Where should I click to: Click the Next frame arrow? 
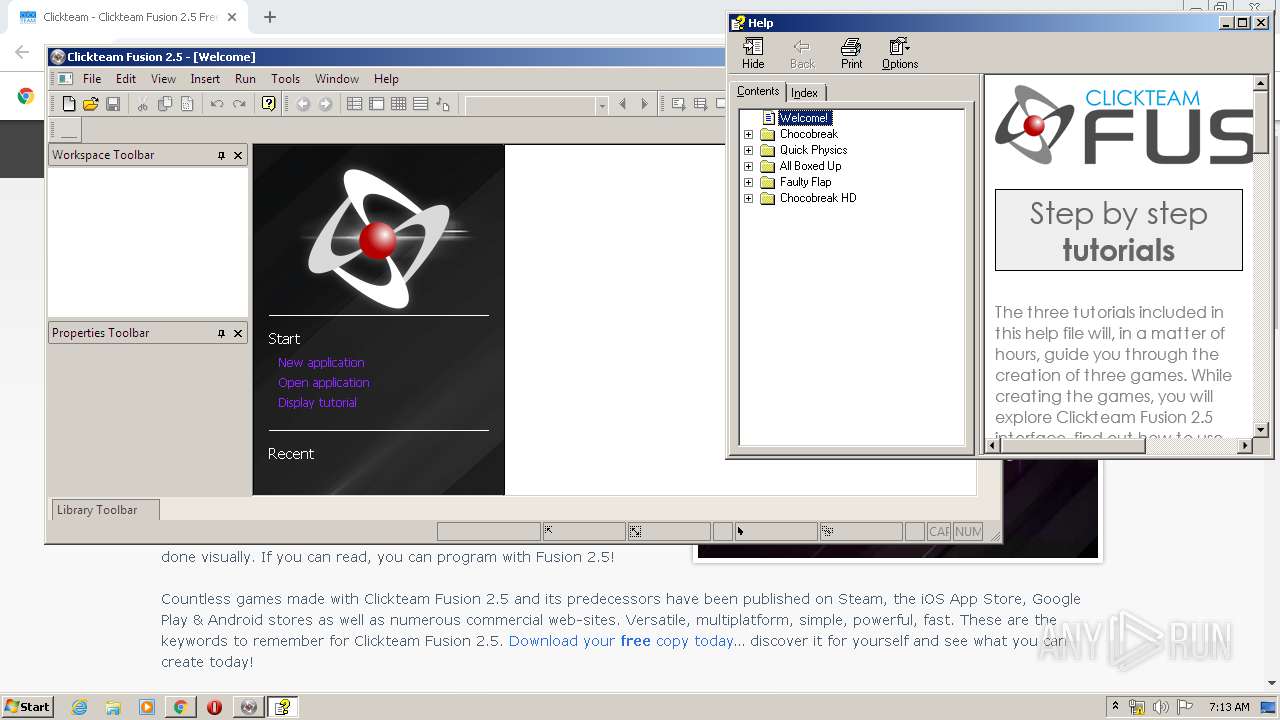click(645, 104)
